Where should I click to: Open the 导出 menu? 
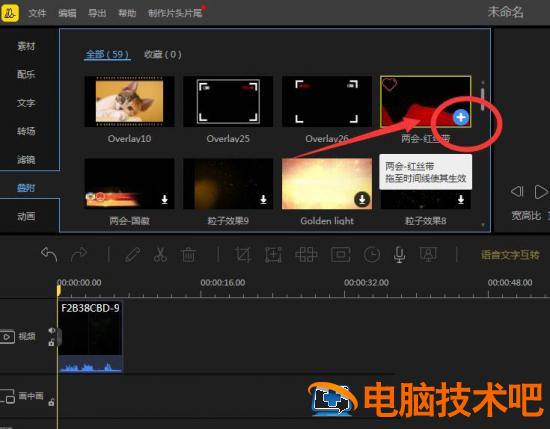click(97, 13)
